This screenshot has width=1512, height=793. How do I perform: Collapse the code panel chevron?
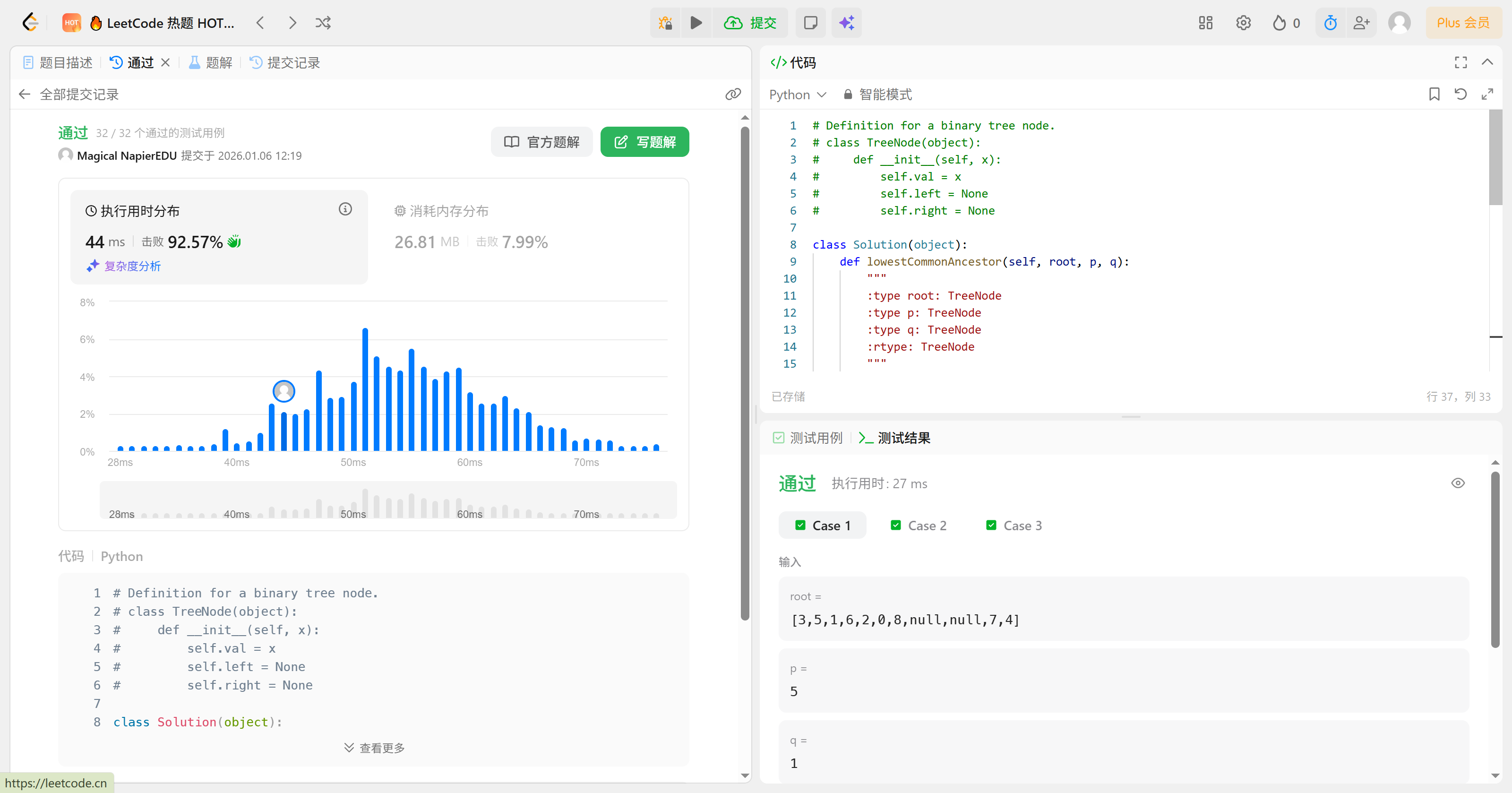click(x=1487, y=62)
